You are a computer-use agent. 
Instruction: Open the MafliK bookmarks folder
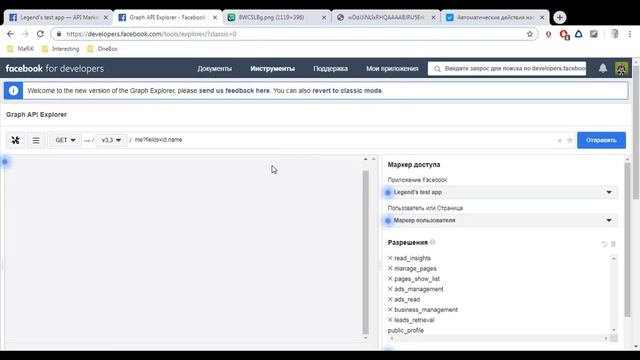tap(21, 49)
